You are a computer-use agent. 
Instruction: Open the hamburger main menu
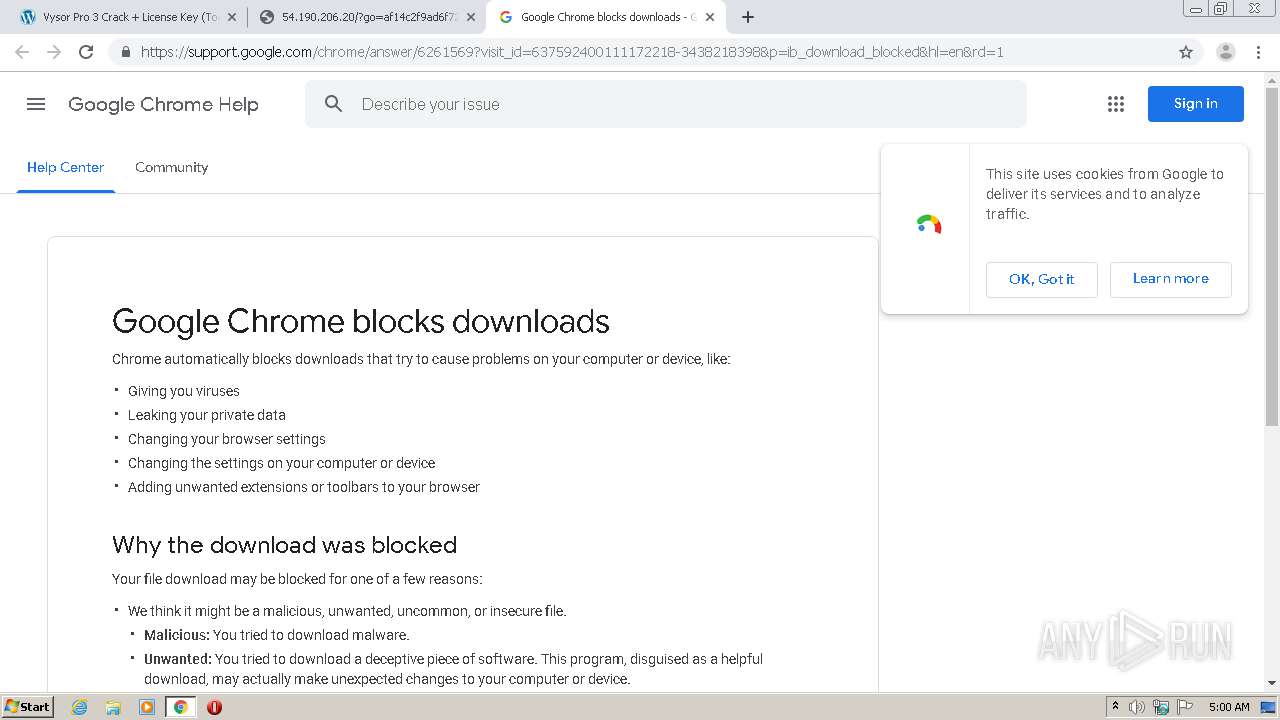[x=36, y=104]
